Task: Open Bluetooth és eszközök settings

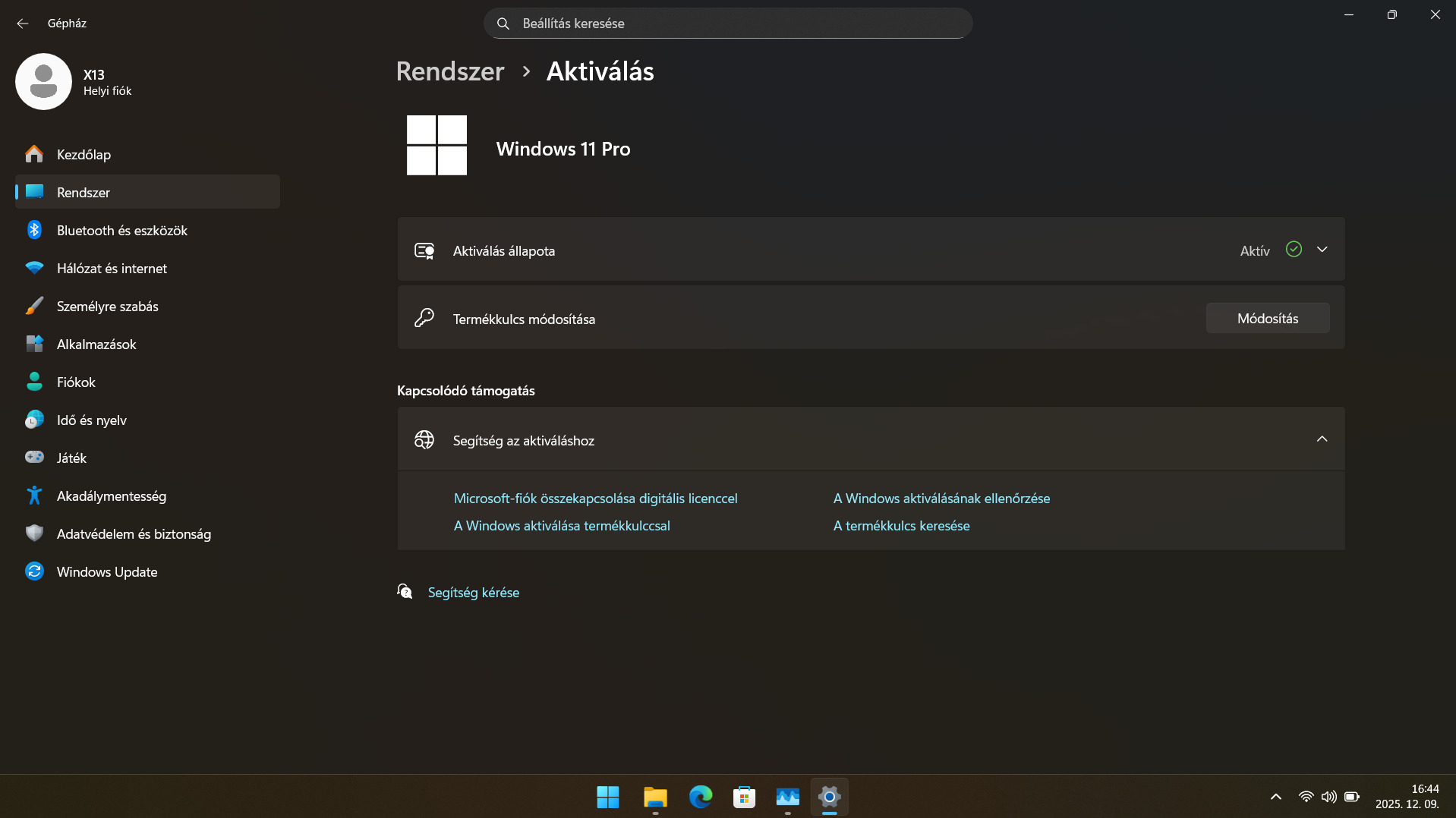Action: (x=147, y=230)
